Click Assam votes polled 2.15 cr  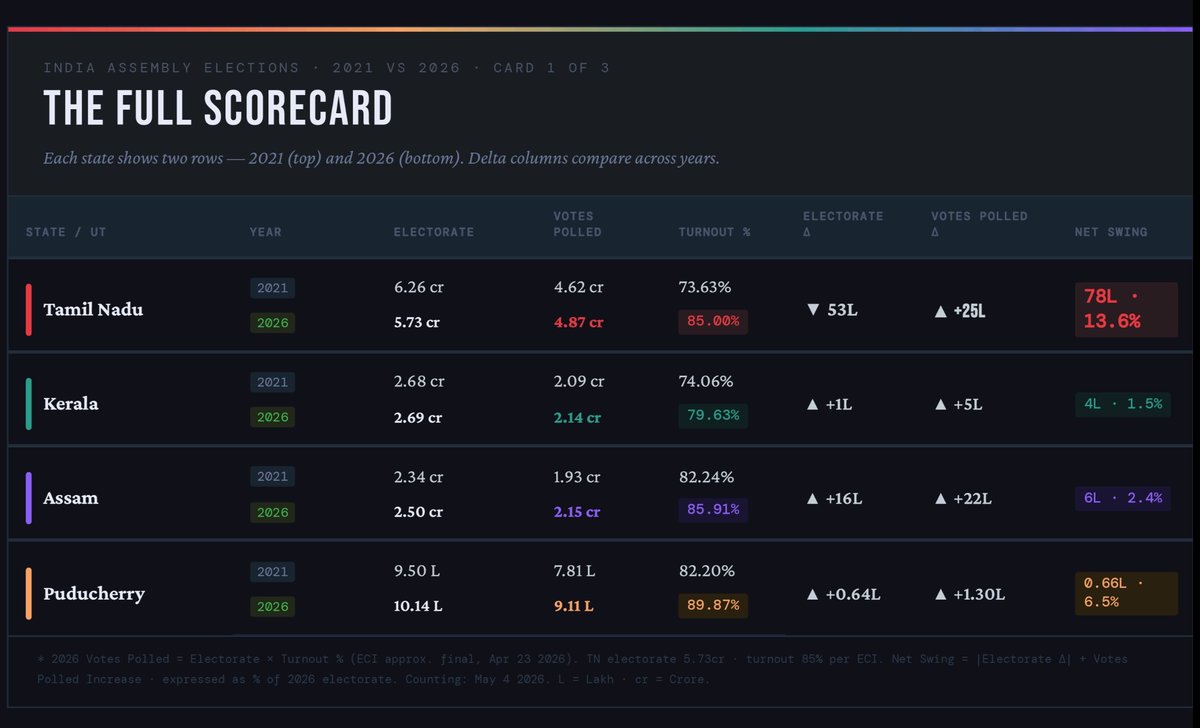coord(577,511)
